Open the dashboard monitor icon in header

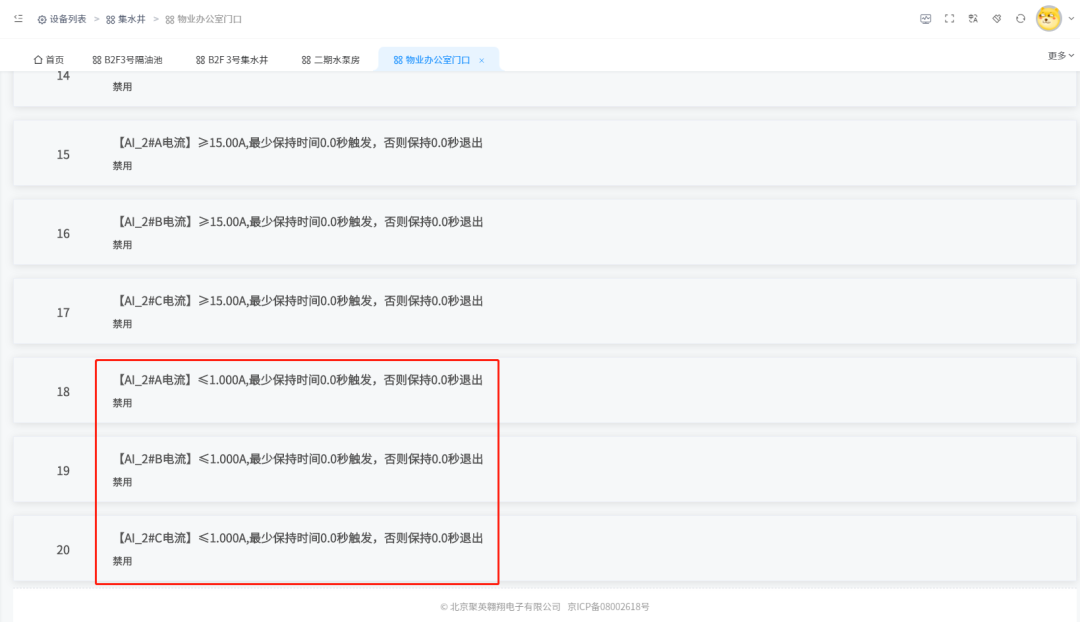click(926, 18)
